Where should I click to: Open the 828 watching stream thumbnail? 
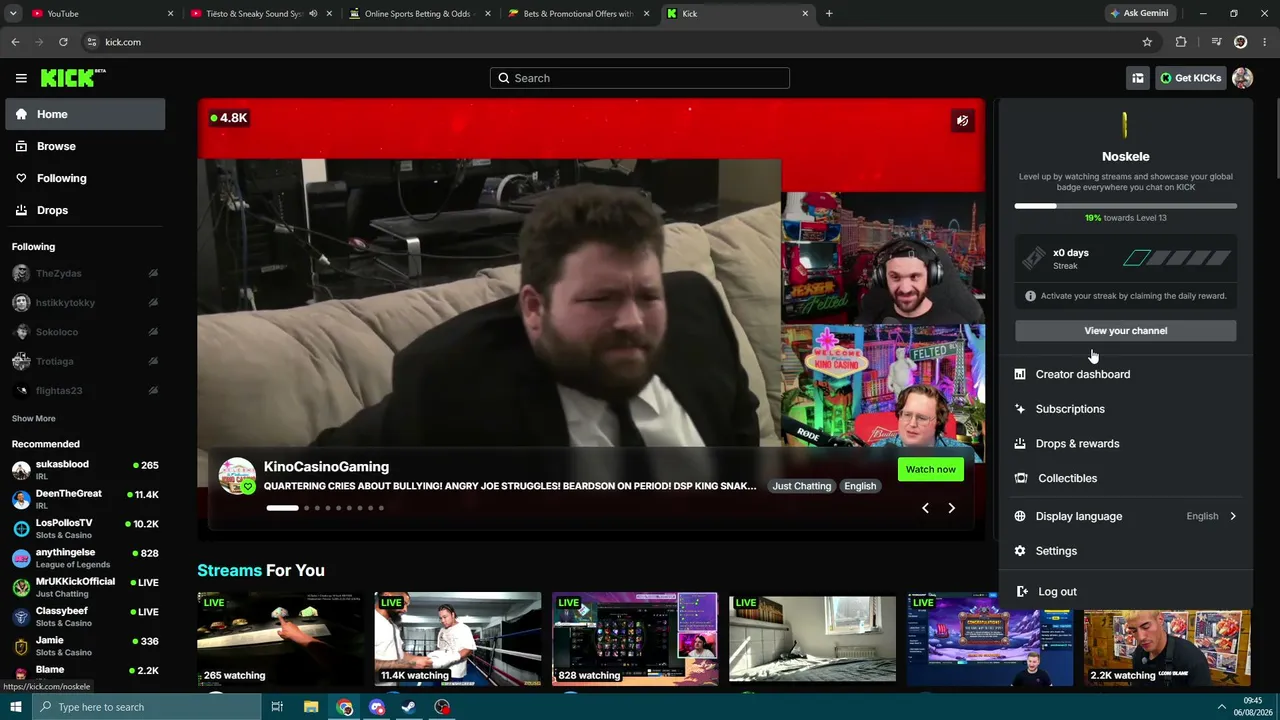pos(635,639)
